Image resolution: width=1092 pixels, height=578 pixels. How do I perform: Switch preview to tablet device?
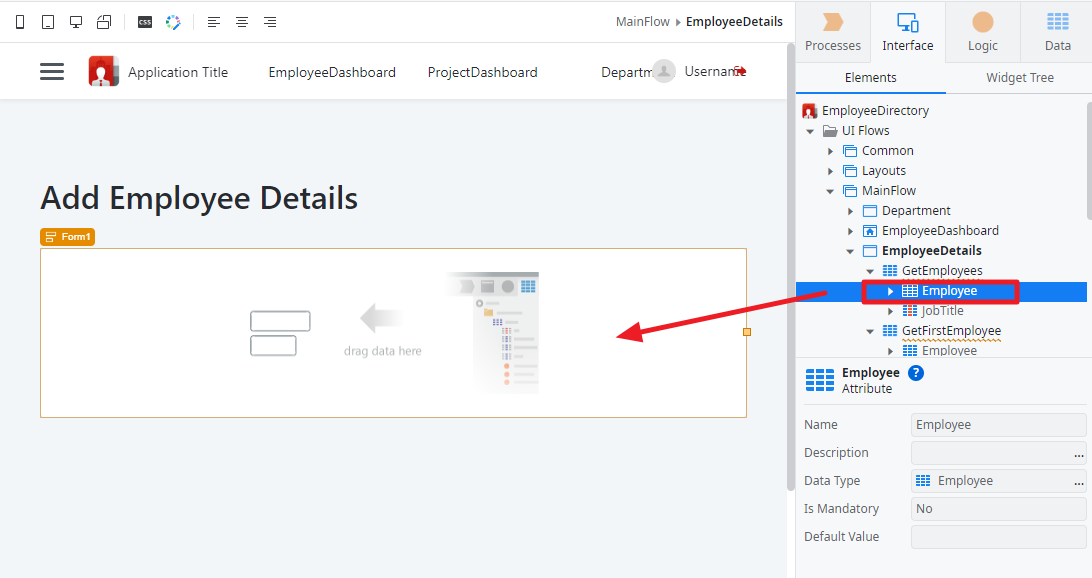point(48,22)
